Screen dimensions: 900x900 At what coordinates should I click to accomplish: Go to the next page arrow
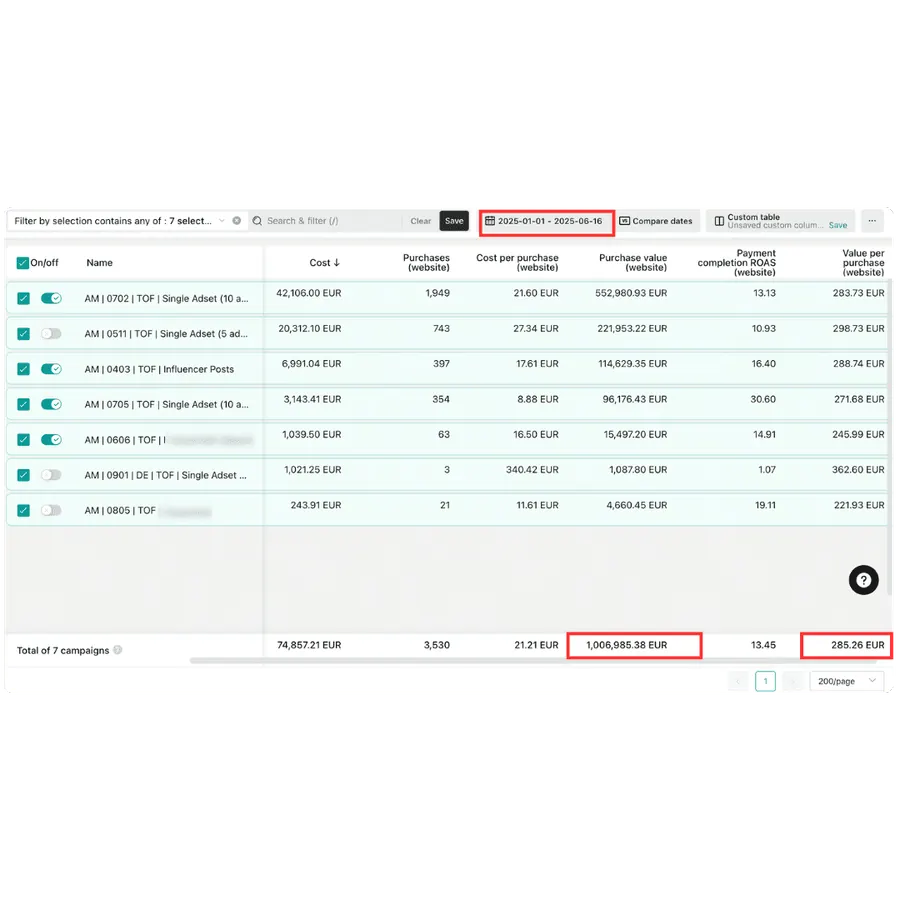tap(793, 681)
